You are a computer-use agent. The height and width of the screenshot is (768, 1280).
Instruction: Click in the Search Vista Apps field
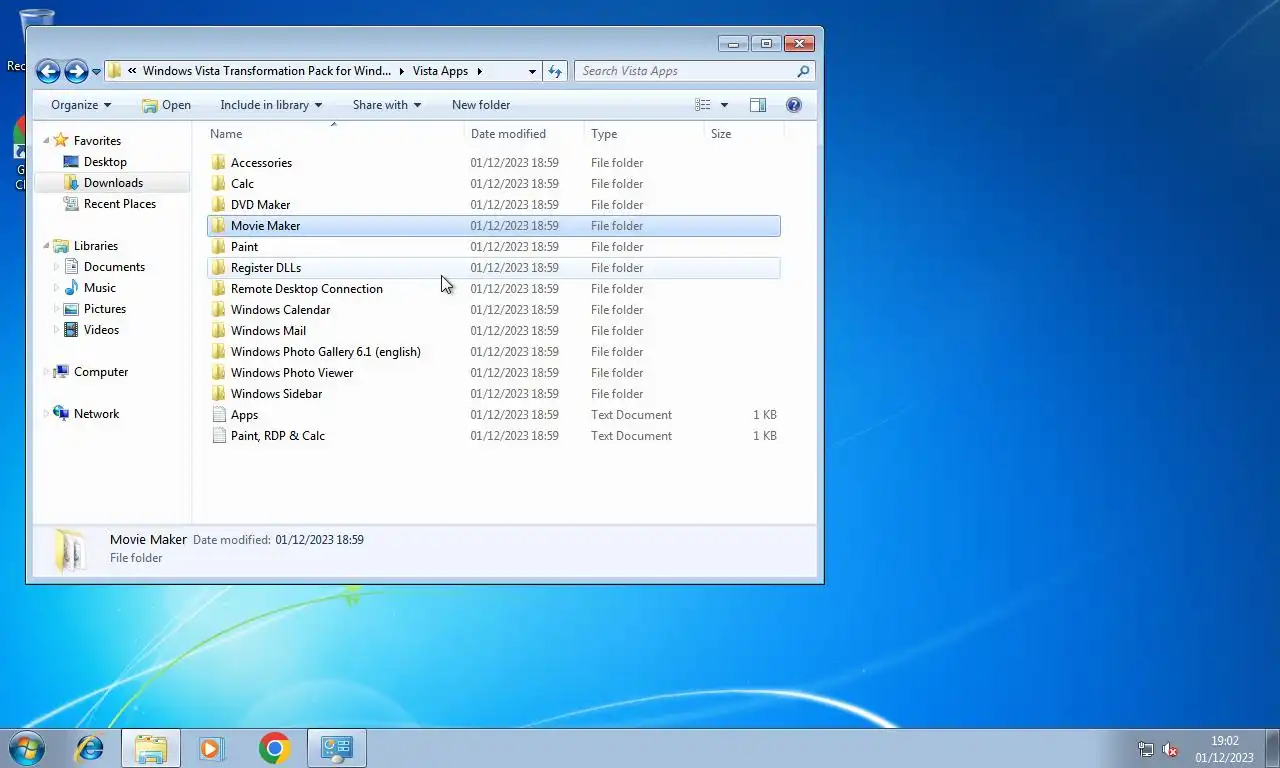685,71
